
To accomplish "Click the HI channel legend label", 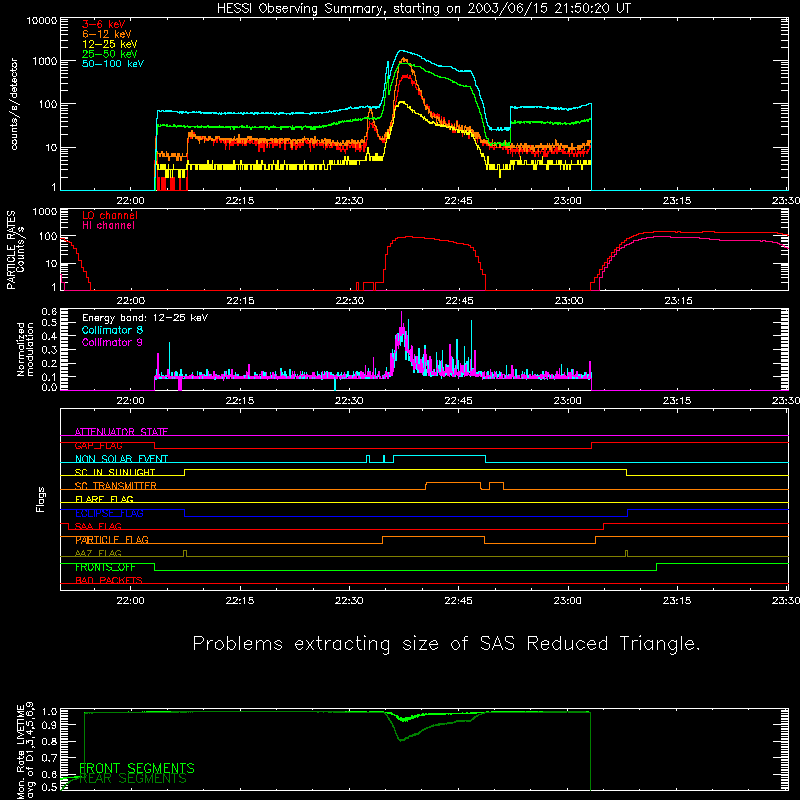I will tap(108, 225).
